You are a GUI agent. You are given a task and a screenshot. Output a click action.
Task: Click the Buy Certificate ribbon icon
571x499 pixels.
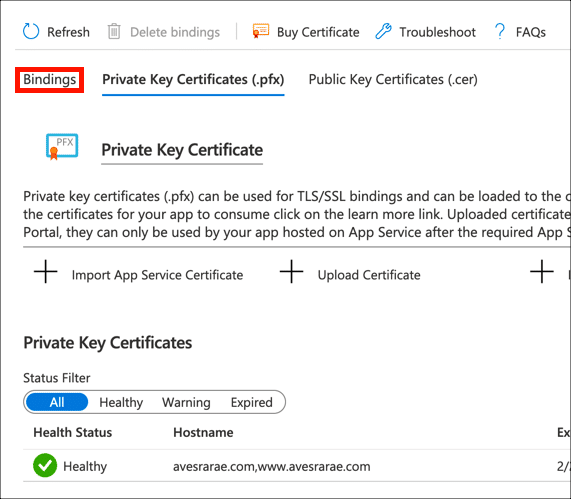[261, 31]
